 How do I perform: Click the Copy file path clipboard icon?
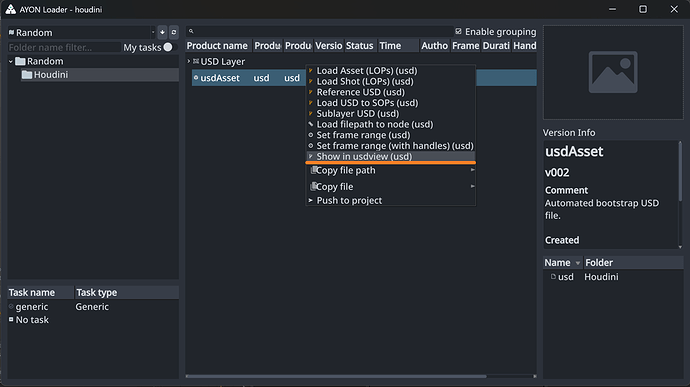click(313, 170)
